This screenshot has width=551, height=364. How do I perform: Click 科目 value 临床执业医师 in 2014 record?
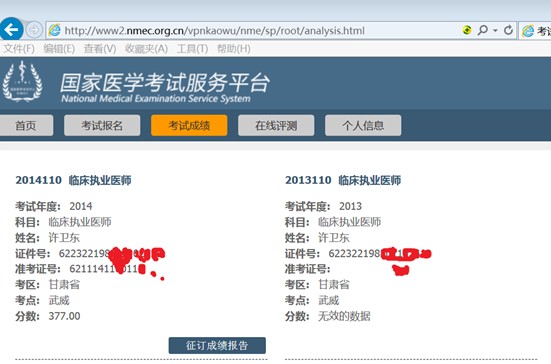click(80, 222)
